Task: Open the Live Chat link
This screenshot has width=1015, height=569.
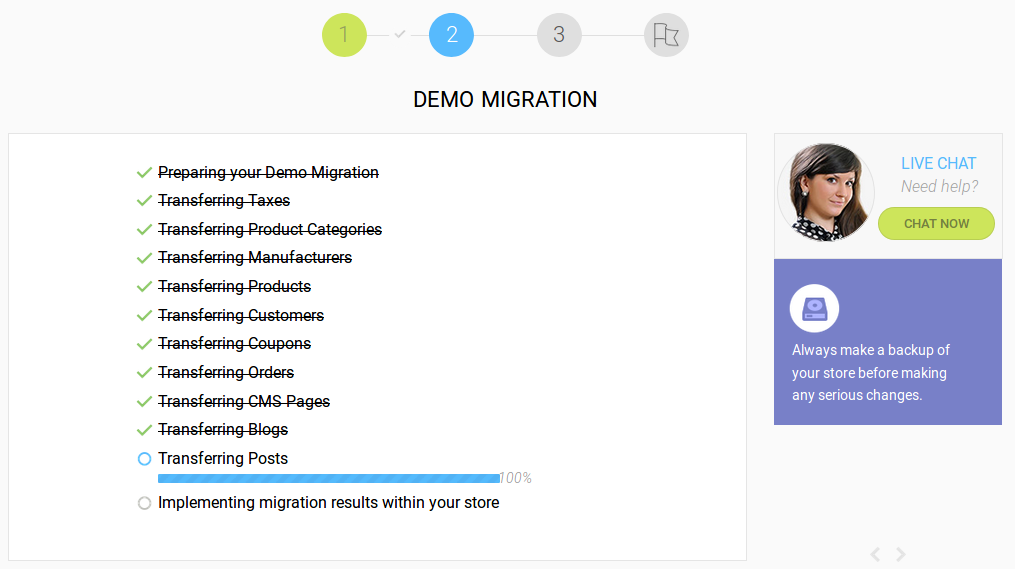Action: (x=938, y=163)
